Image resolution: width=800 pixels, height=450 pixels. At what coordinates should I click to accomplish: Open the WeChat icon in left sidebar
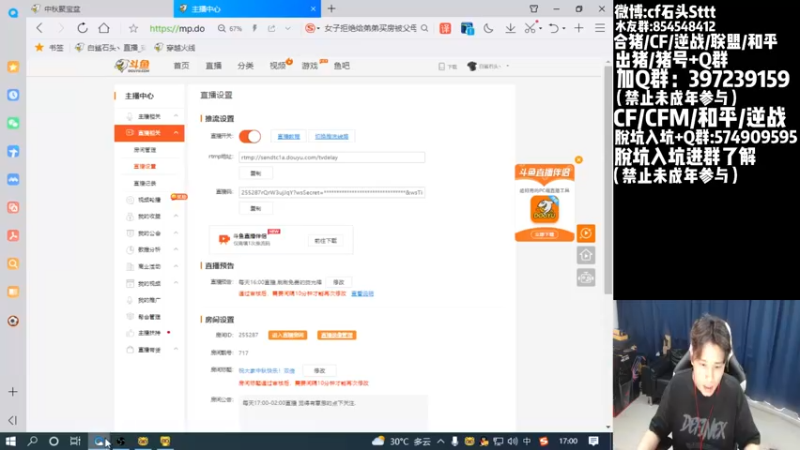point(13,123)
